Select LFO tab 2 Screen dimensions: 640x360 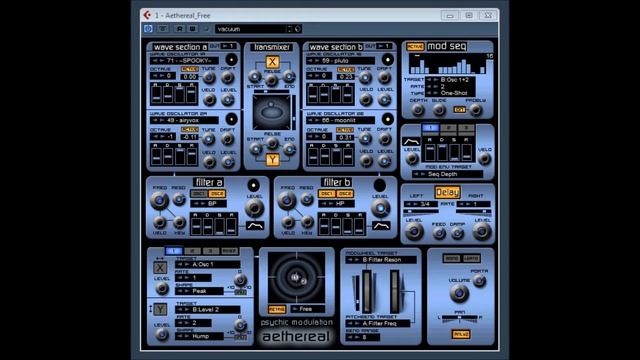[x=192, y=251]
